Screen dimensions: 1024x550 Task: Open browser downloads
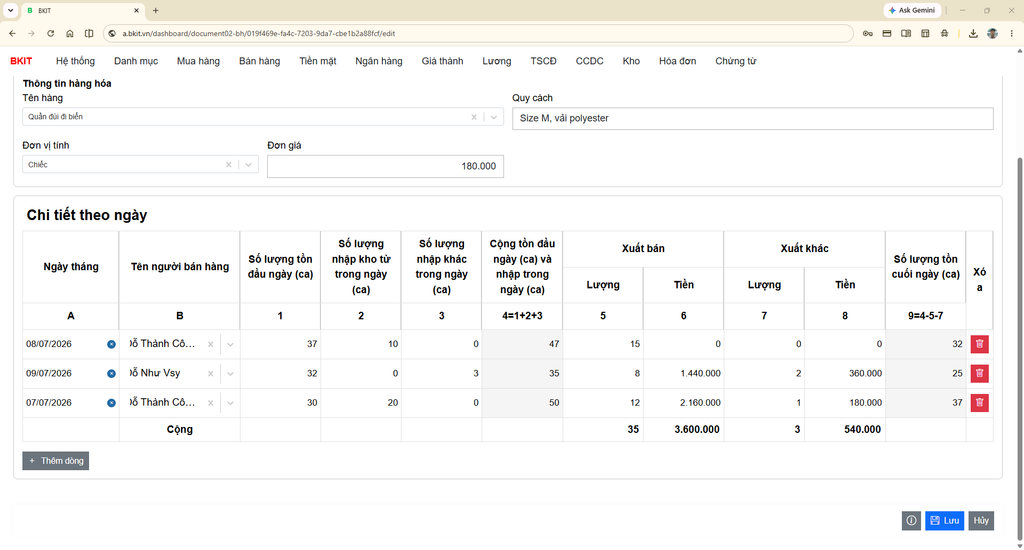click(x=973, y=33)
